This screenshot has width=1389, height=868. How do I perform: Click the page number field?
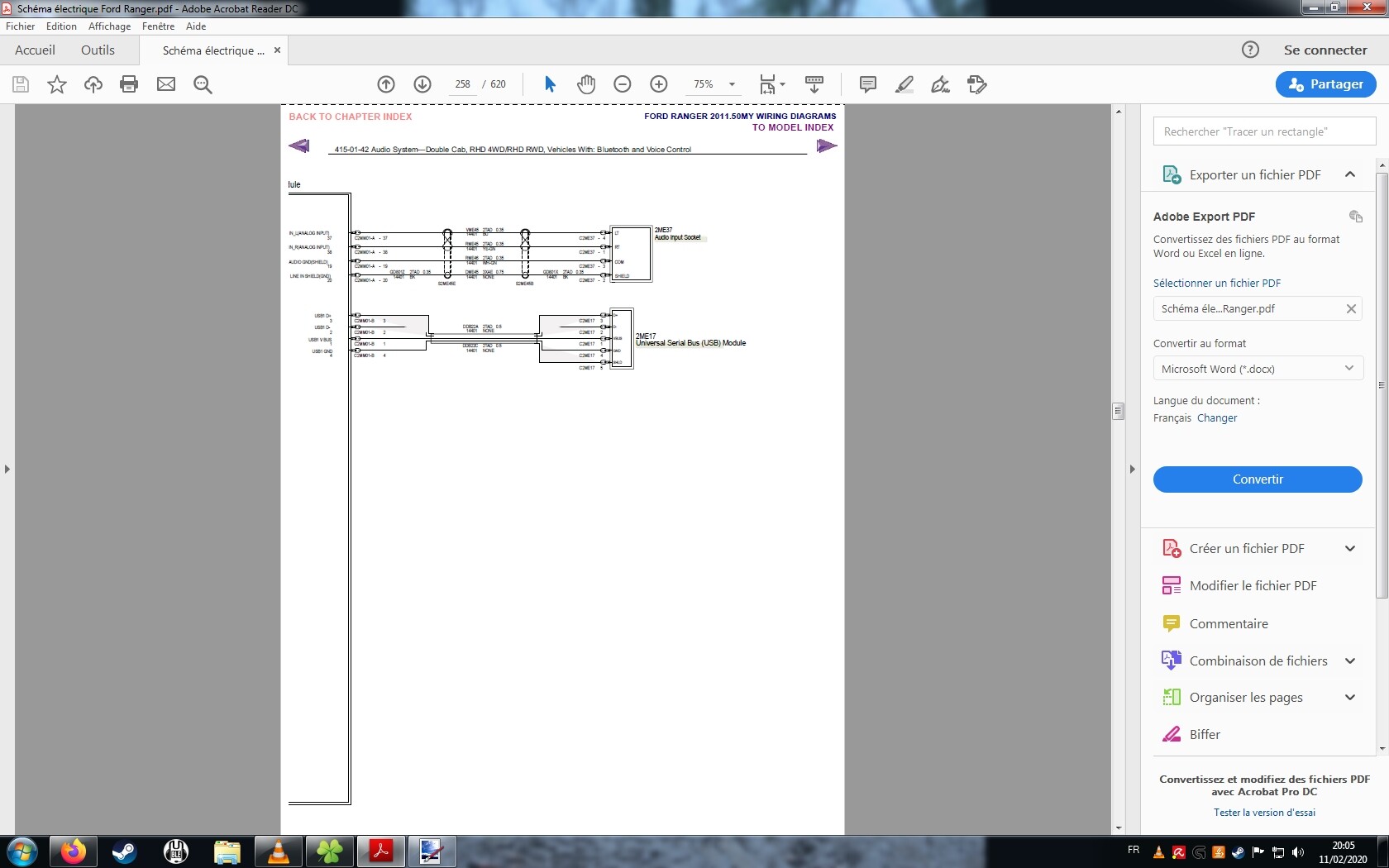[462, 84]
